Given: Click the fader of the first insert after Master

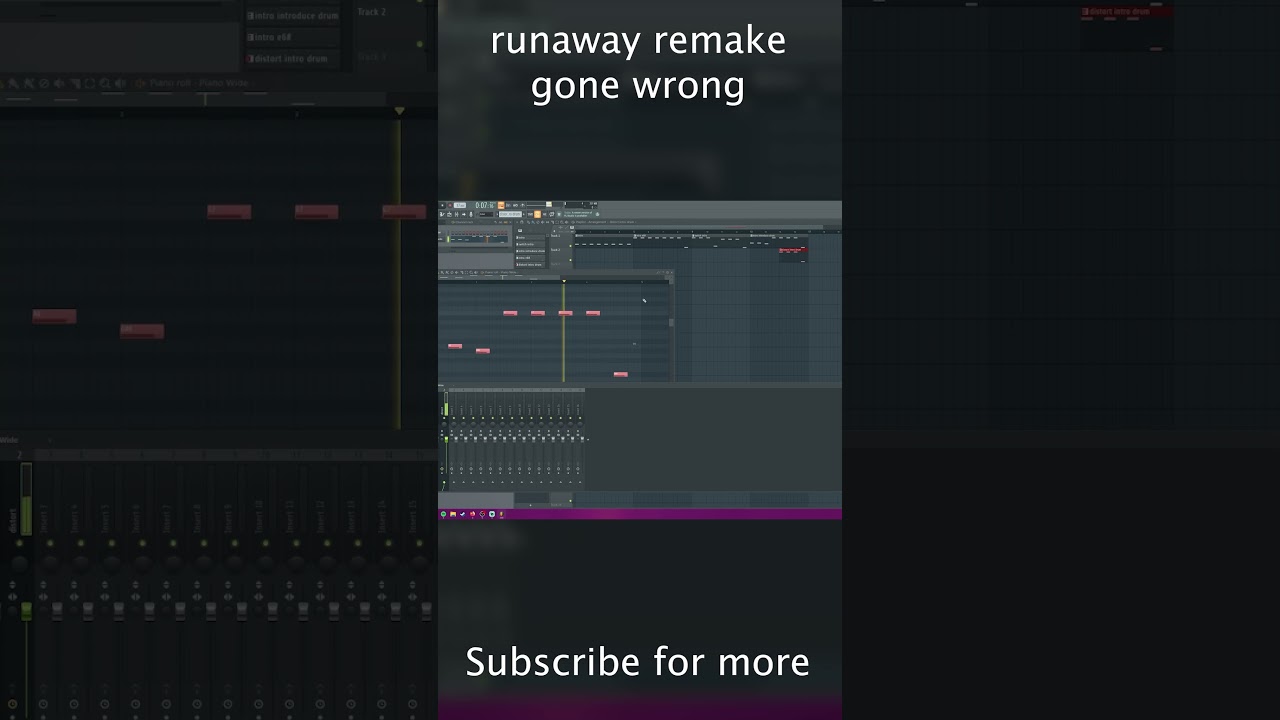Looking at the screenshot, I should [456, 439].
